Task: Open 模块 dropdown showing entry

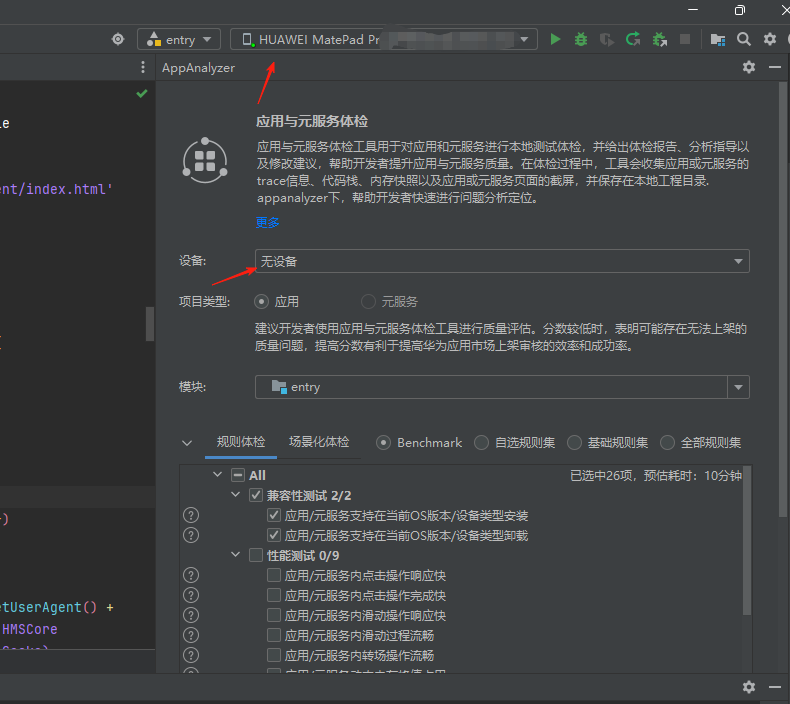Action: (502, 387)
